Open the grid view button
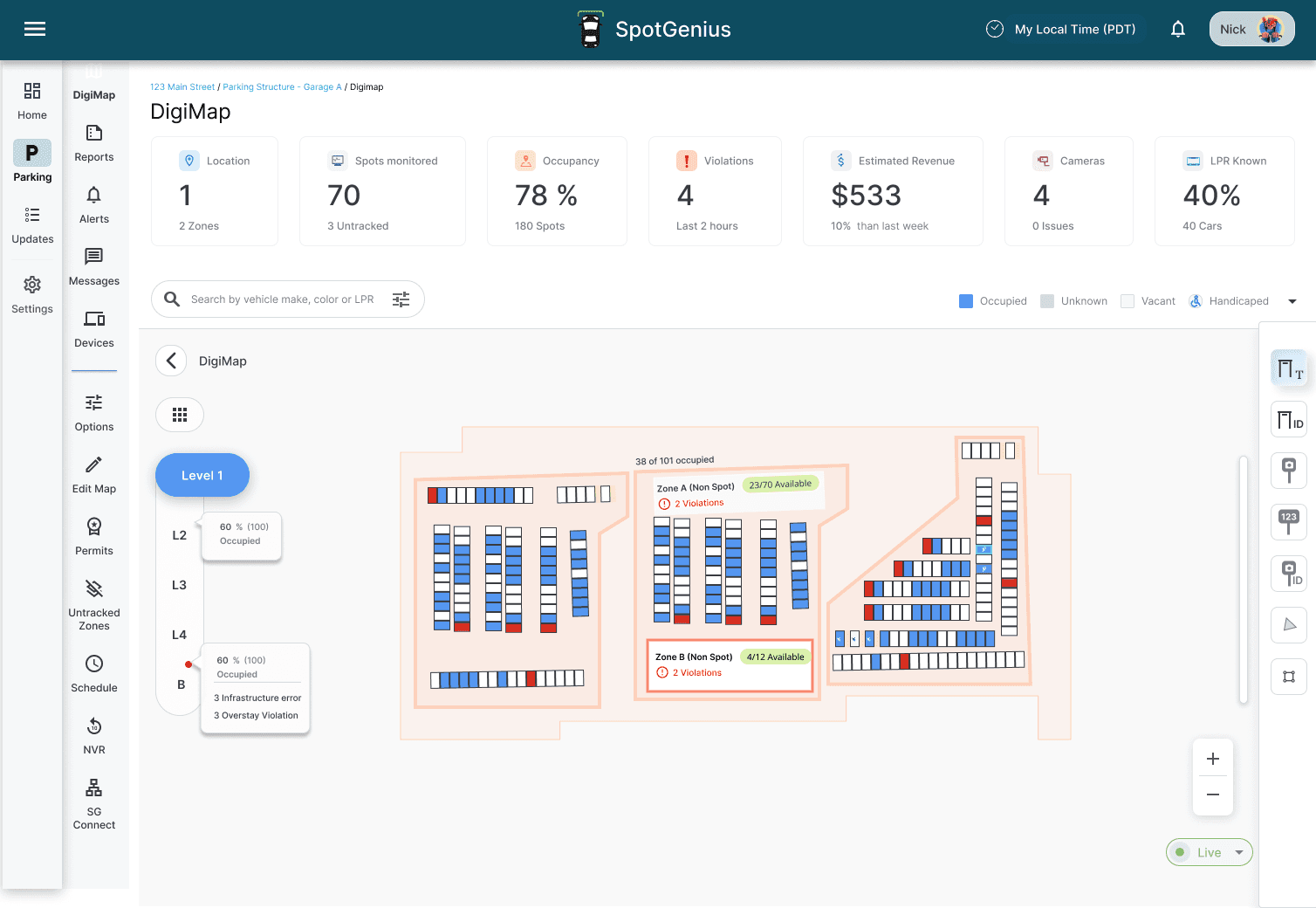The width and height of the screenshot is (1316, 908). pos(180,415)
